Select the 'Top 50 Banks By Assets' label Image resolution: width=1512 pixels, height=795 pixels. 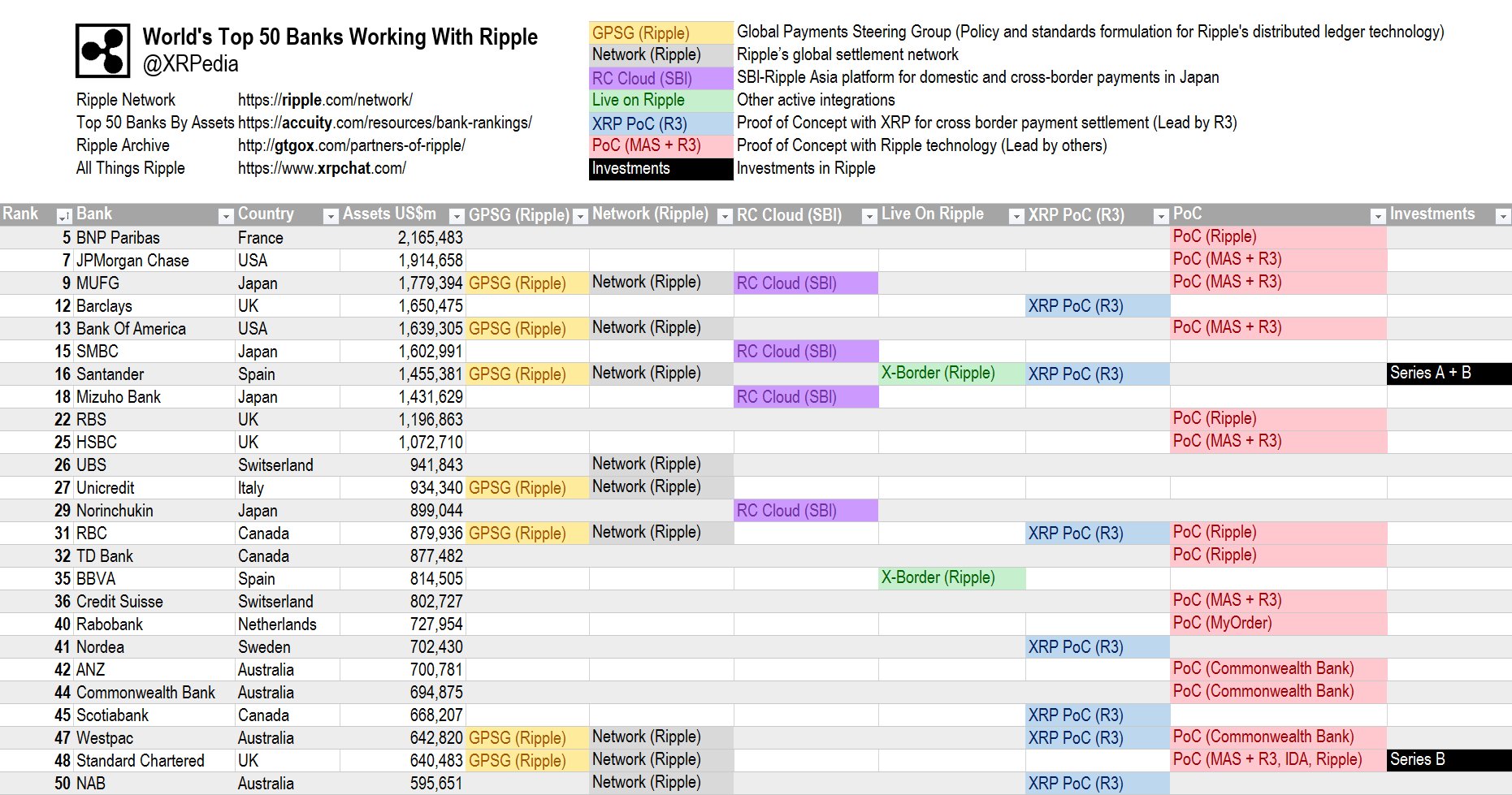tap(155, 123)
